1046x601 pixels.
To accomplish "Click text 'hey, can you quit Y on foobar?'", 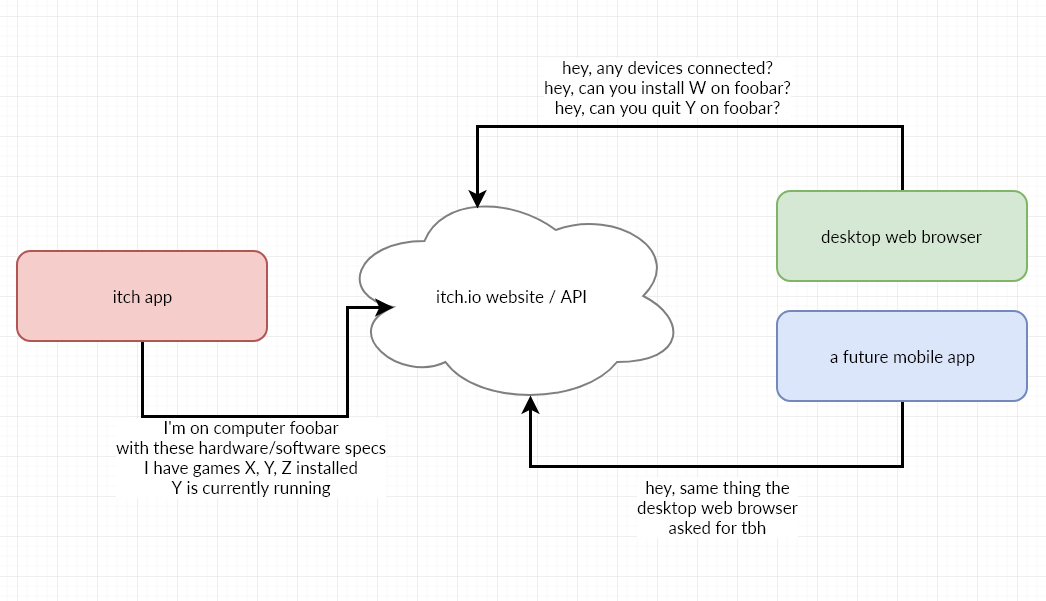I will coord(667,108).
